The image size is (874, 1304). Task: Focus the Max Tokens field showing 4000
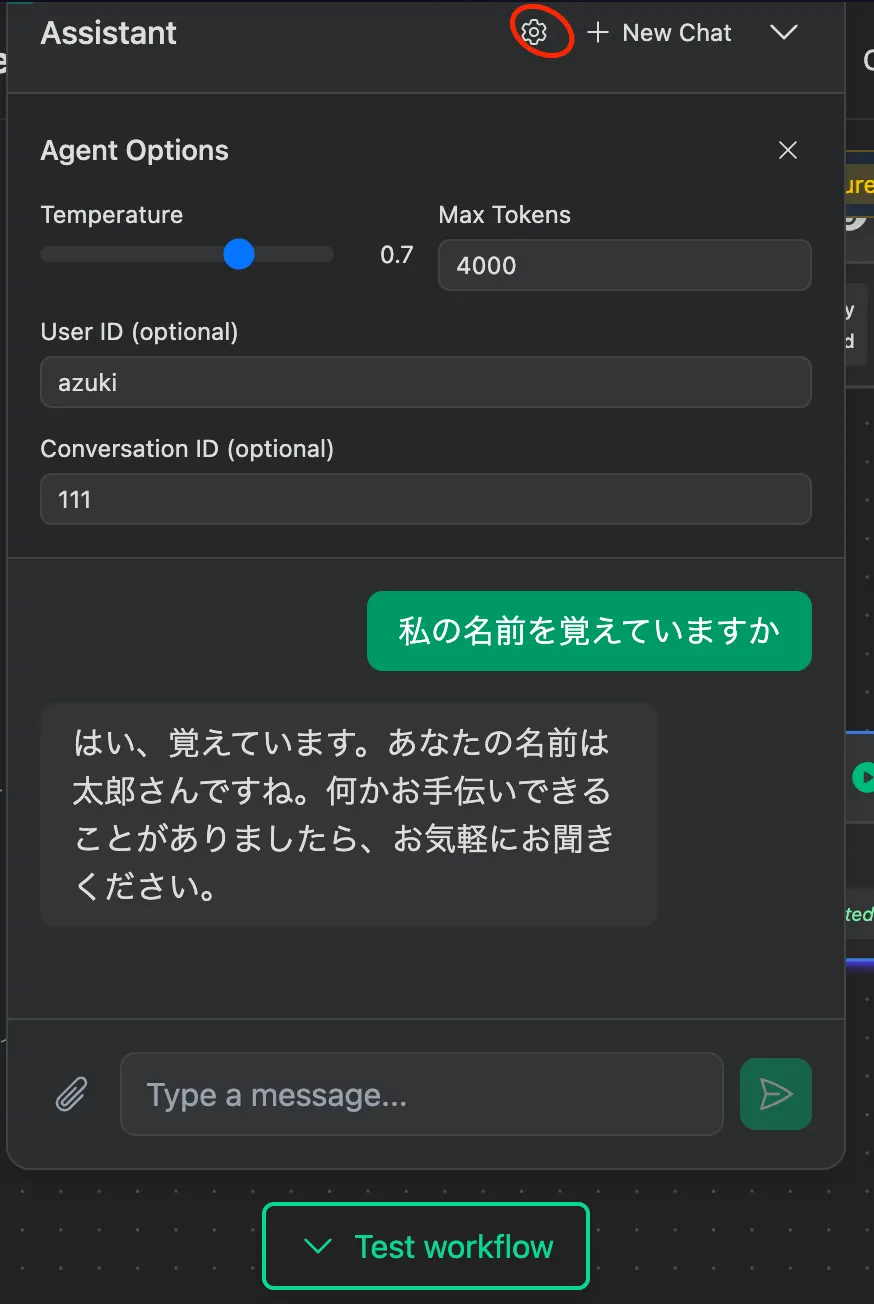[x=625, y=265]
